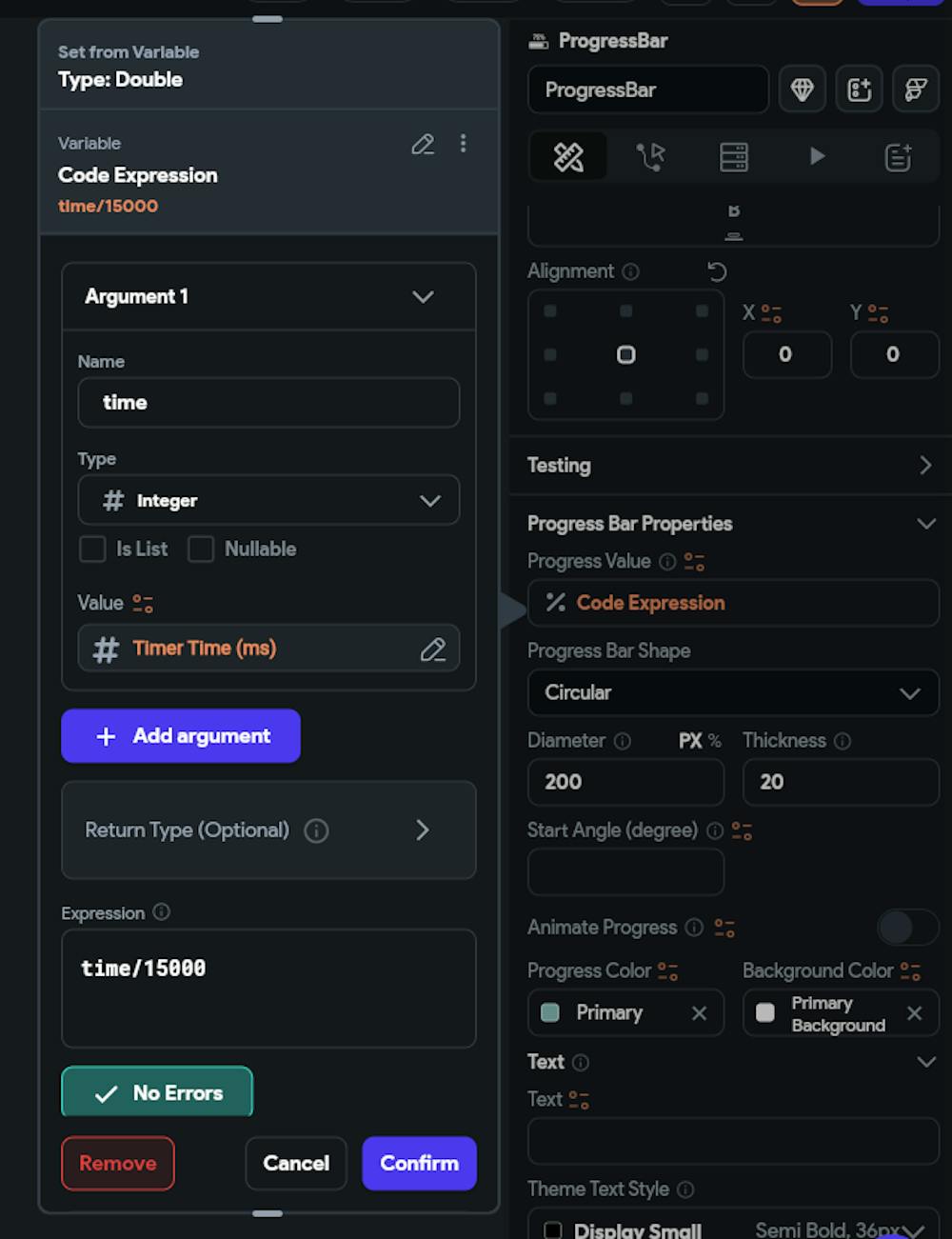Toggle the Animate Progress switch
Image resolution: width=952 pixels, height=1239 pixels.
(x=907, y=928)
